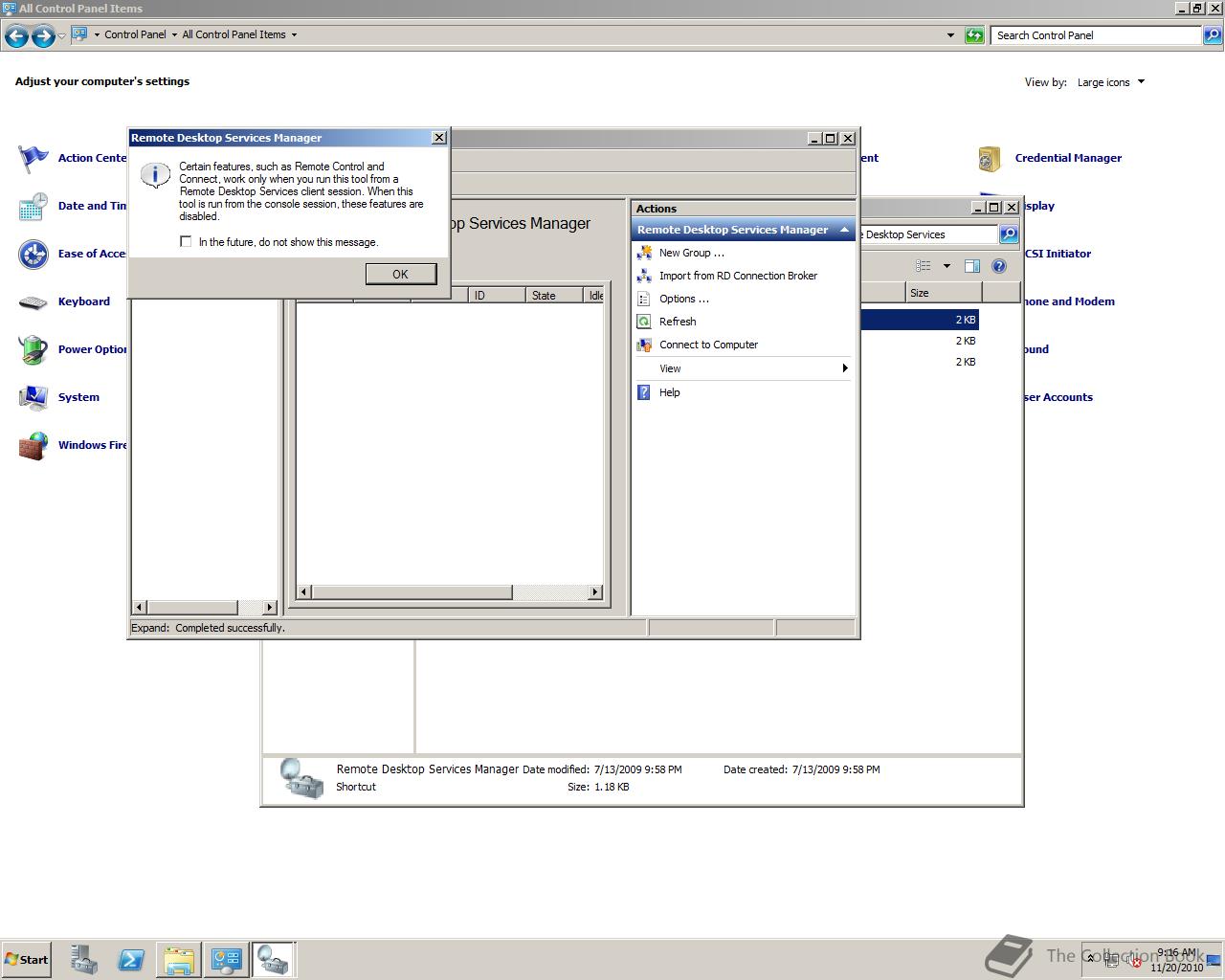Viewport: 1225px width, 980px height.
Task: Click the RD Connection Broker import icon
Action: pos(644,276)
